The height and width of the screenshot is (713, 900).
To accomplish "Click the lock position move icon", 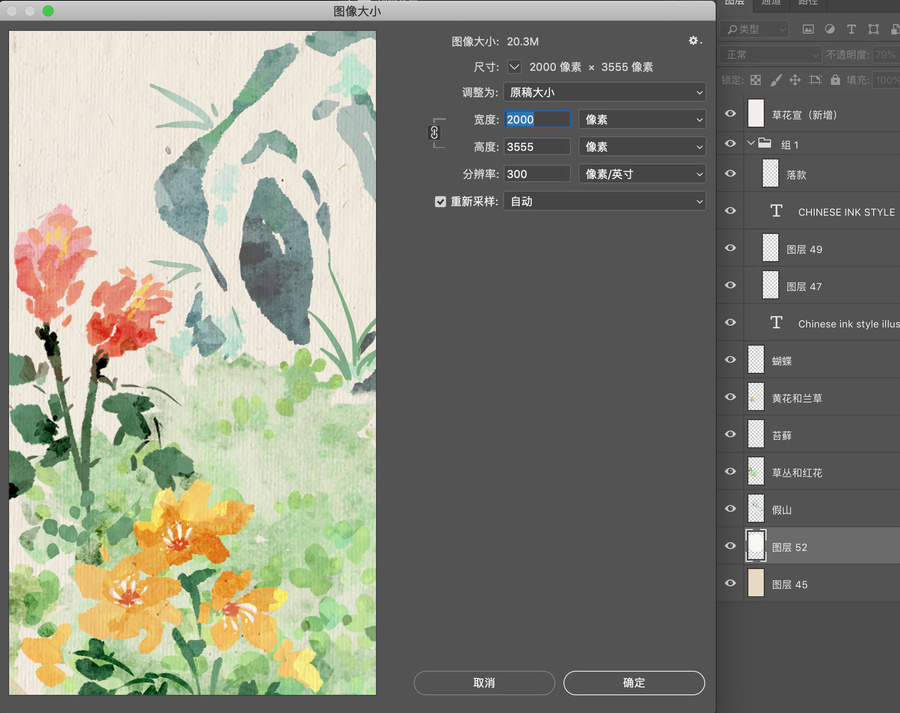I will click(x=795, y=80).
